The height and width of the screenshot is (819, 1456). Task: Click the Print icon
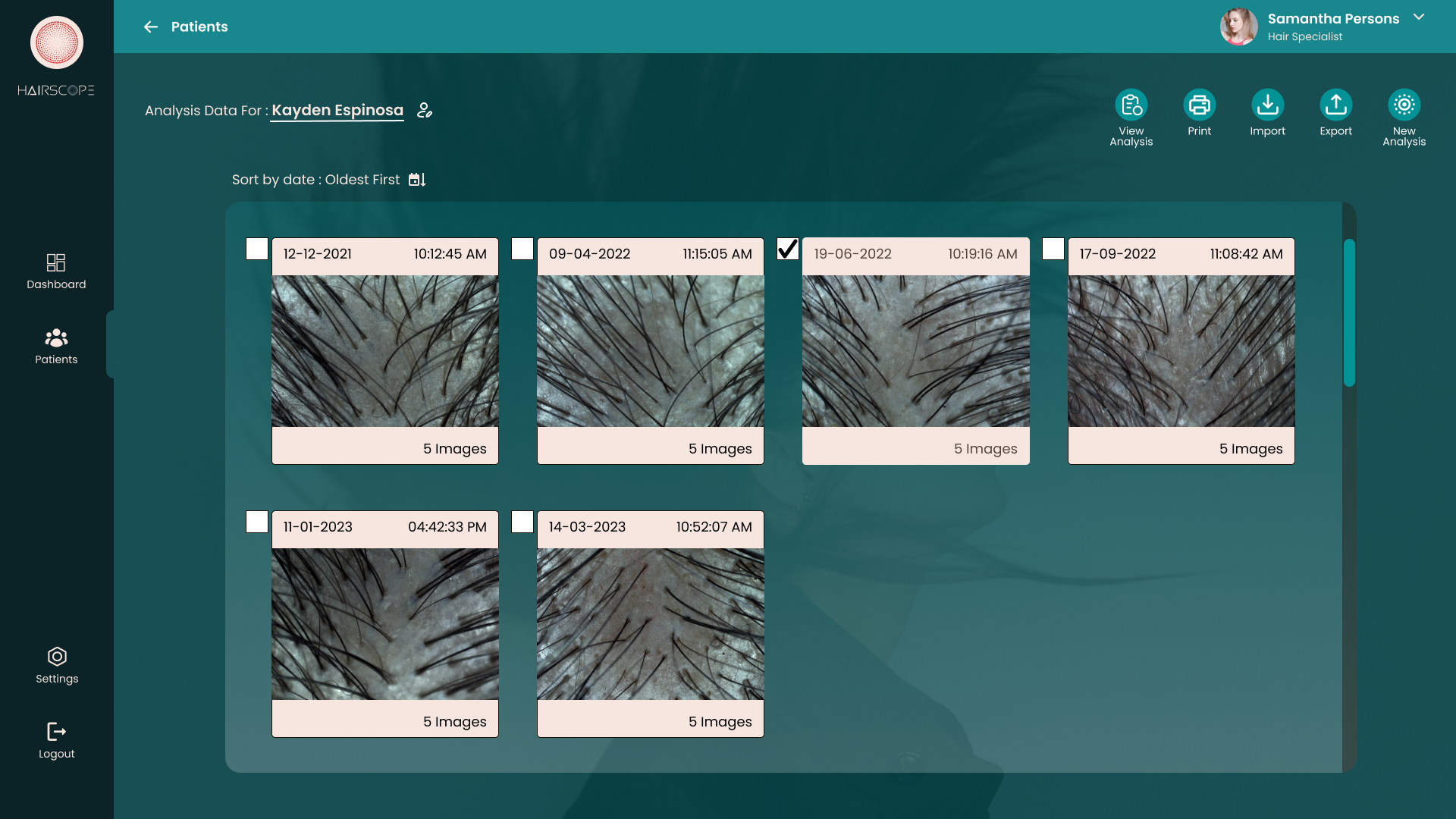pos(1199,105)
